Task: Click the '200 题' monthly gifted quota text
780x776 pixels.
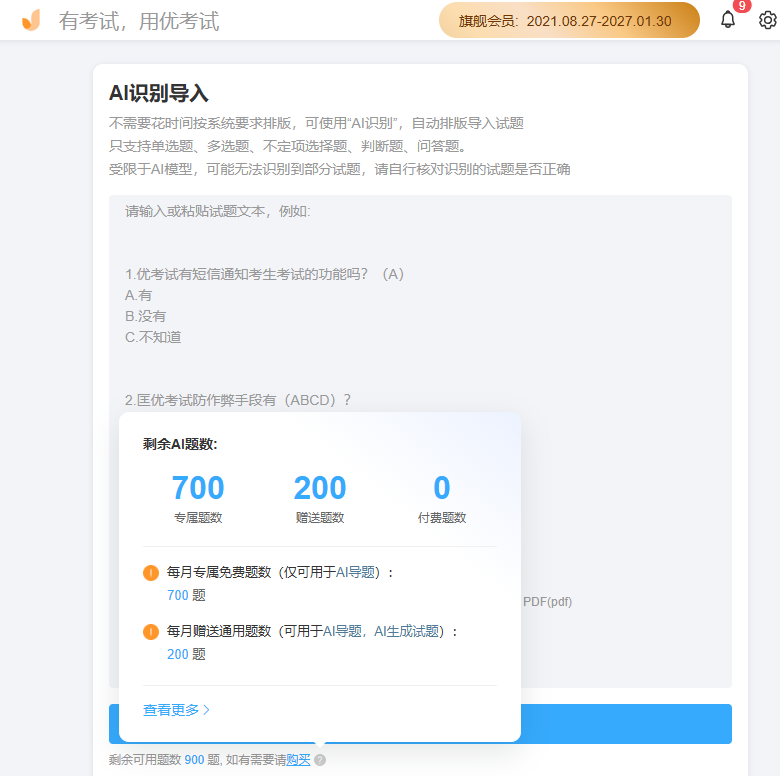Action: tap(186, 654)
